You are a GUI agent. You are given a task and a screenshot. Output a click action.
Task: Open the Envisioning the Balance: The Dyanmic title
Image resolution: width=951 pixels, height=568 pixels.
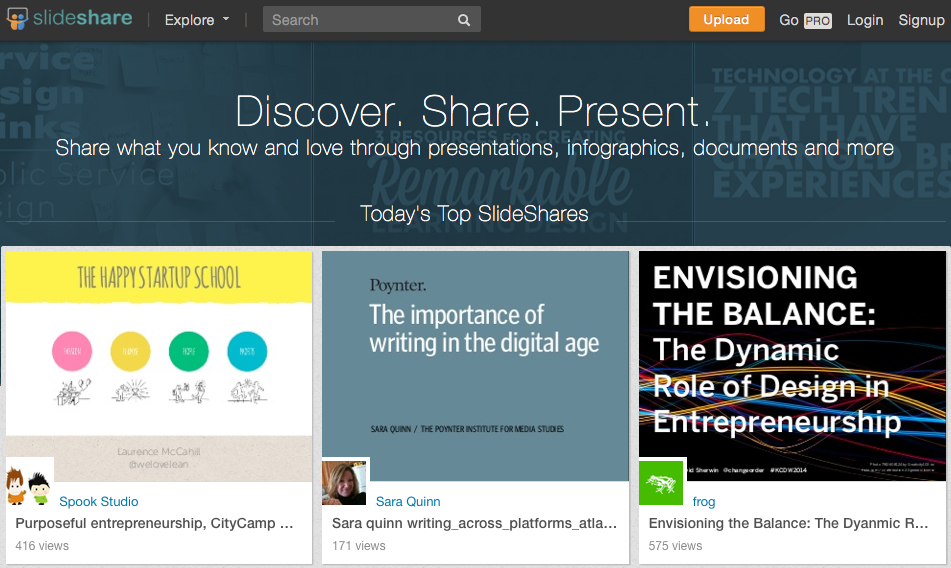(x=788, y=523)
